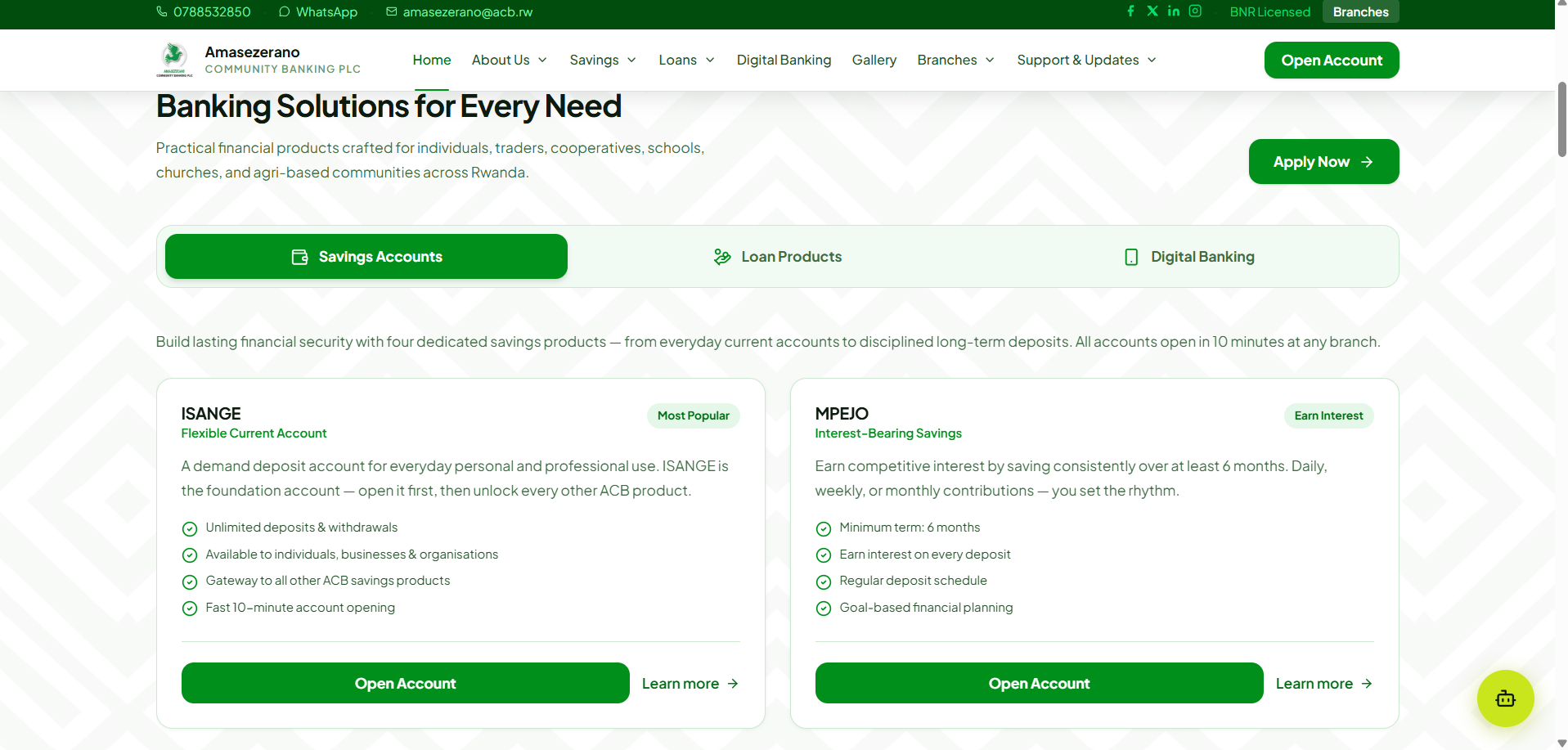Open the Digital Banking nav item
Image resolution: width=1568 pixels, height=750 pixels.
[x=784, y=60]
